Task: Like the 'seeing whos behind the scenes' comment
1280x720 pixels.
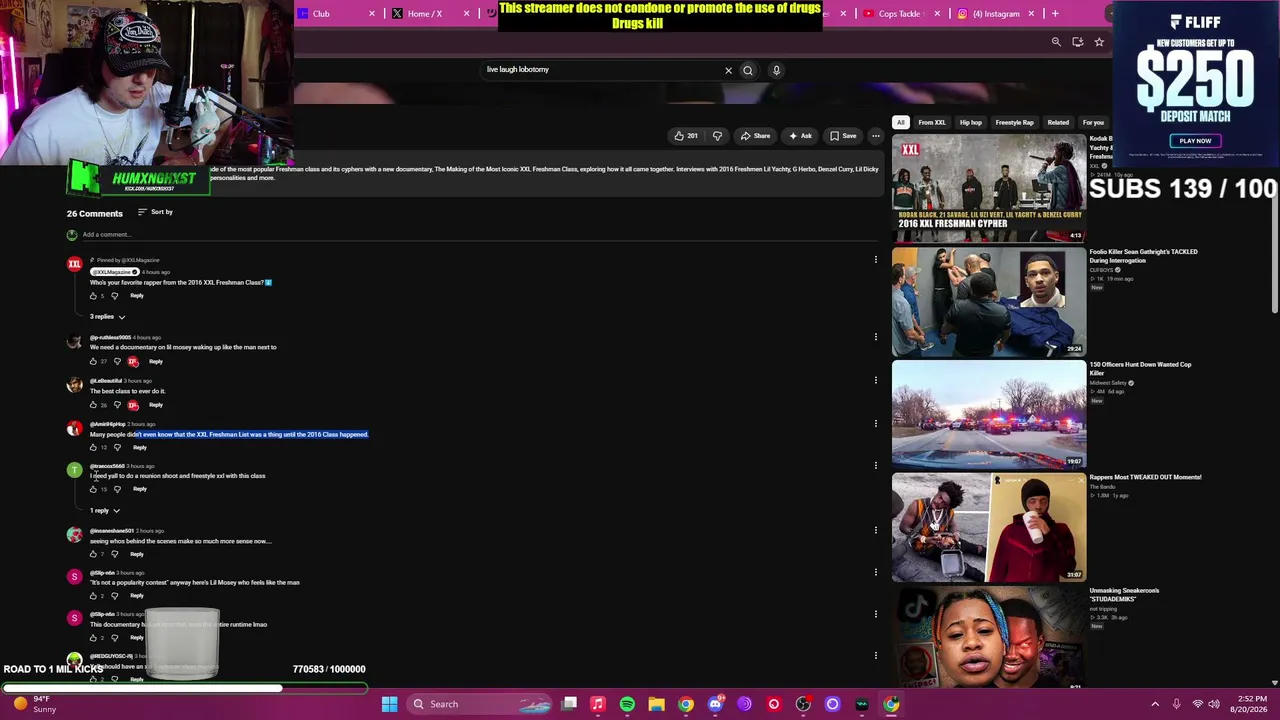Action: pyautogui.click(x=94, y=554)
